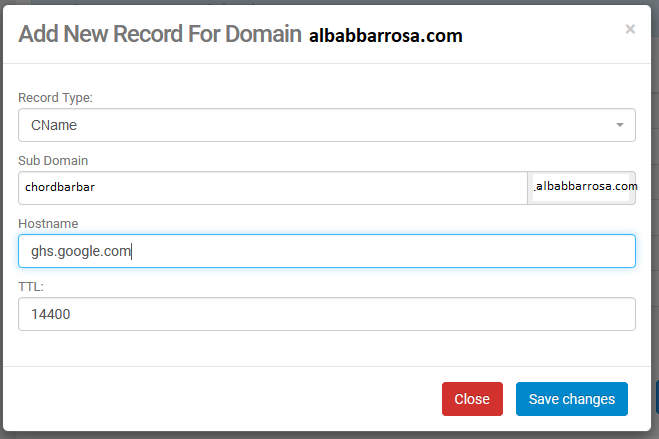Viewport: 659px width, 439px height.
Task: Click the Sub Domain label
Action: pos(53,160)
